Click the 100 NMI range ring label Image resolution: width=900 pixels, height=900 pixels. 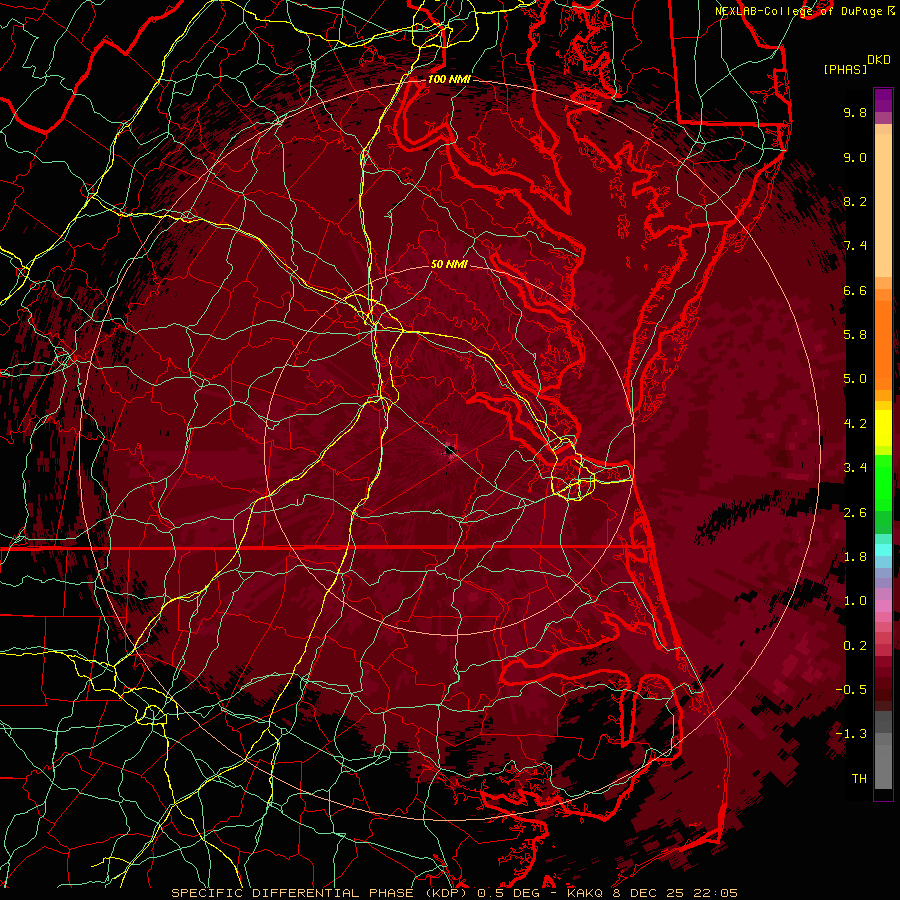point(449,79)
